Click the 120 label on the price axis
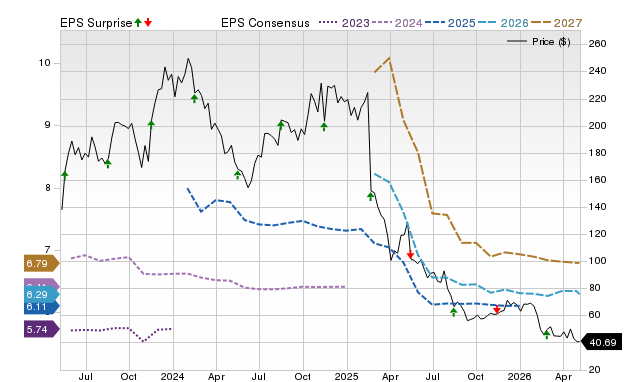This screenshot has height=382, width=640. tap(597, 234)
